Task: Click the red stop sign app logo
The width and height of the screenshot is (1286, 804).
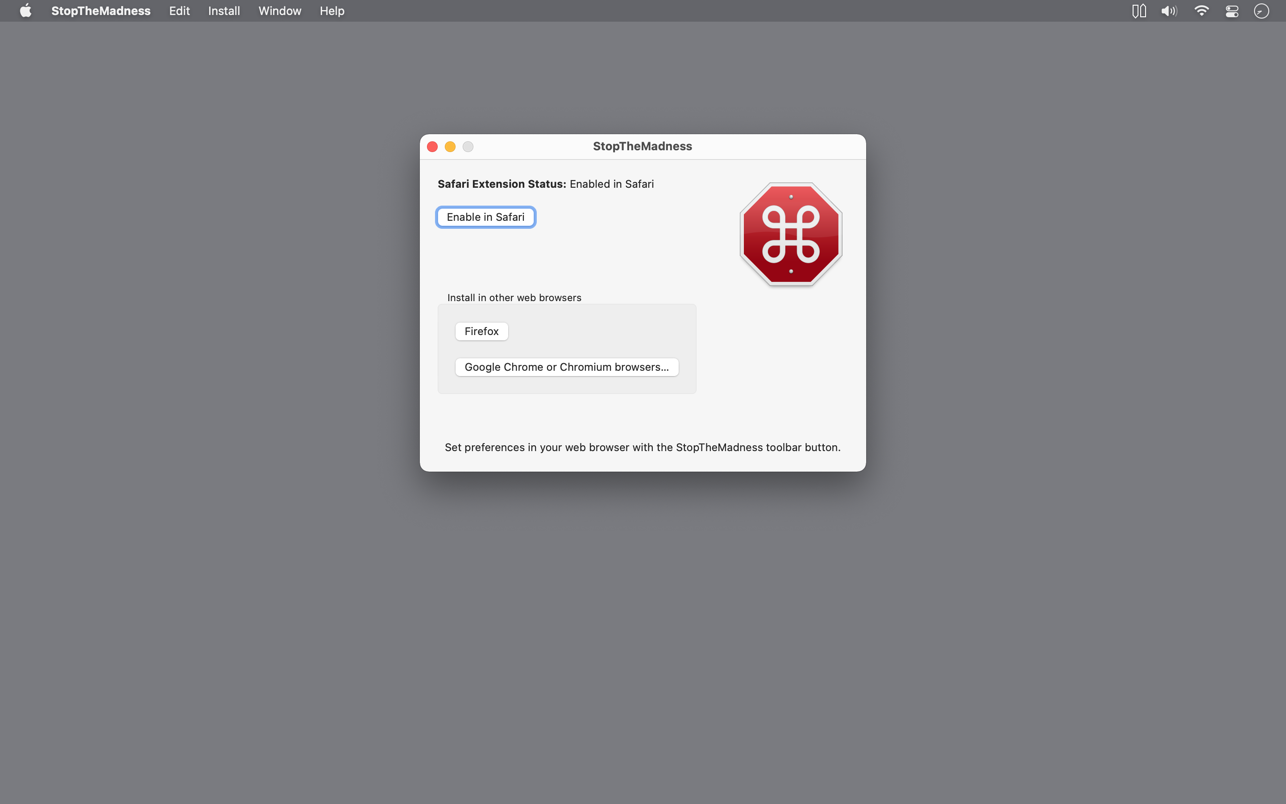Action: point(790,235)
